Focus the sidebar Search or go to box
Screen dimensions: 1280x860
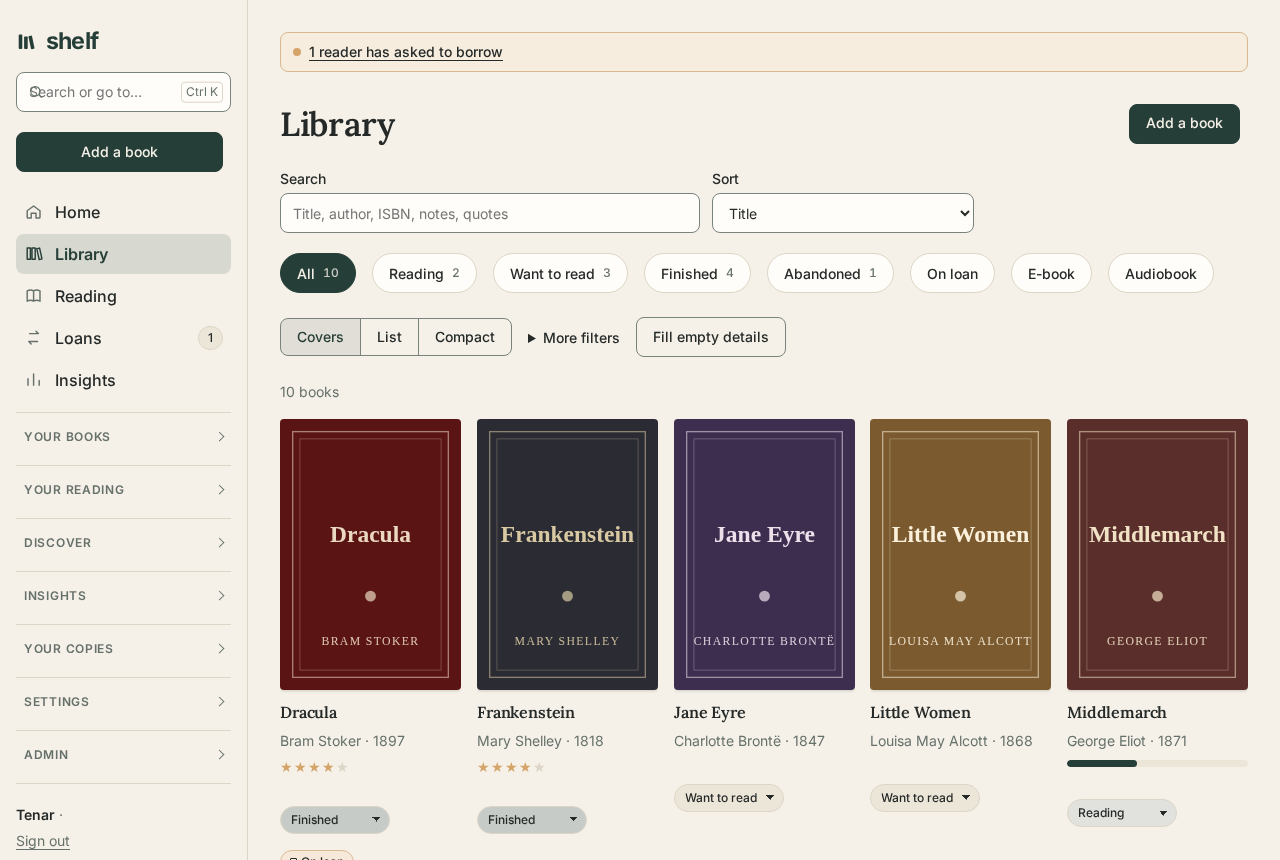123,92
